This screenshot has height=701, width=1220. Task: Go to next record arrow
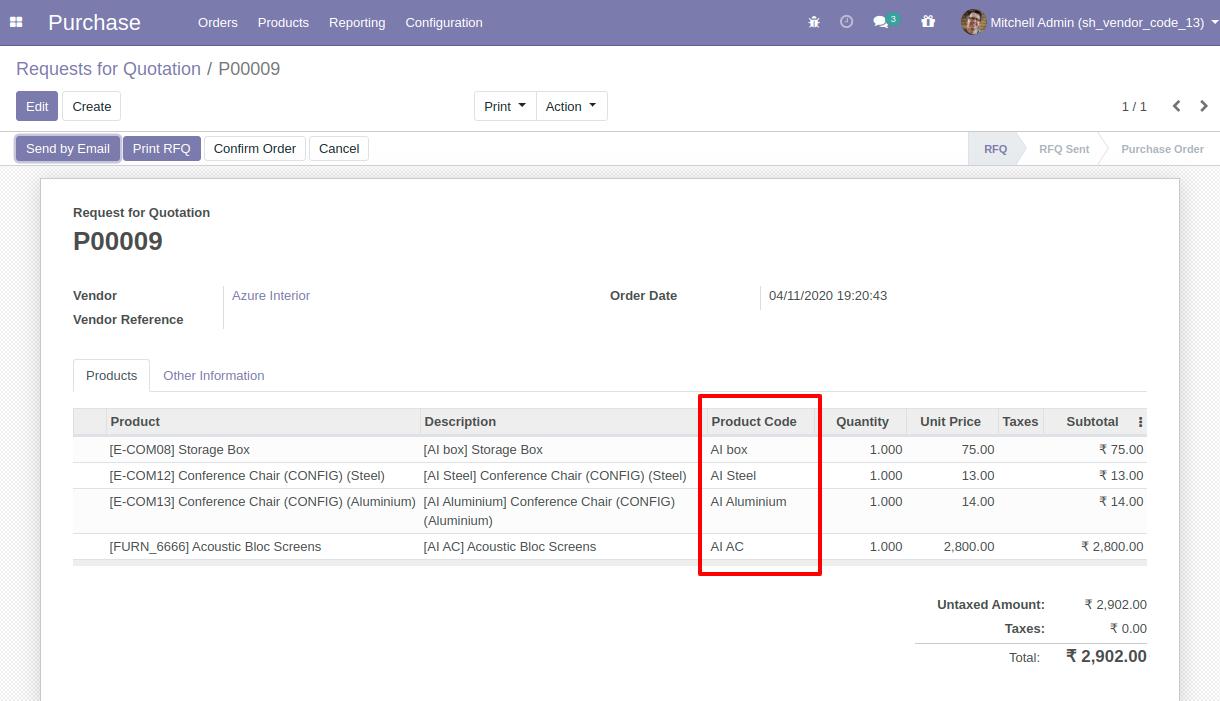[x=1204, y=106]
